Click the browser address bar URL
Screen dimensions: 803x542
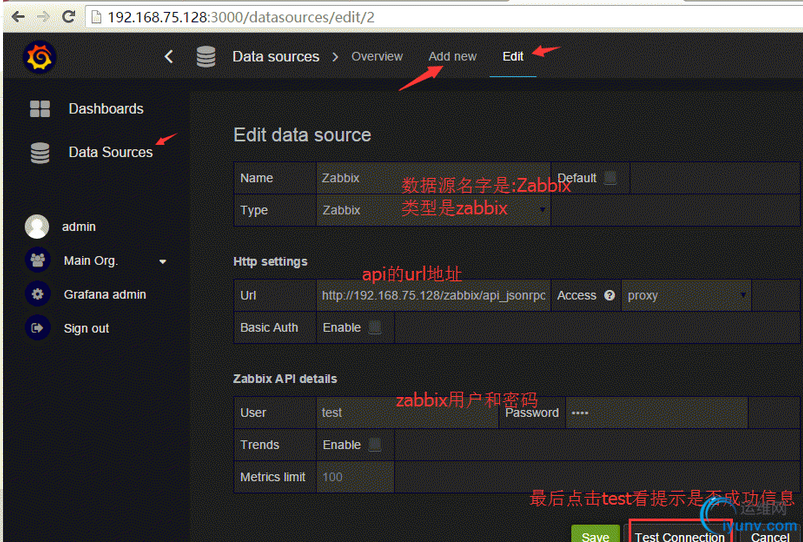241,17
